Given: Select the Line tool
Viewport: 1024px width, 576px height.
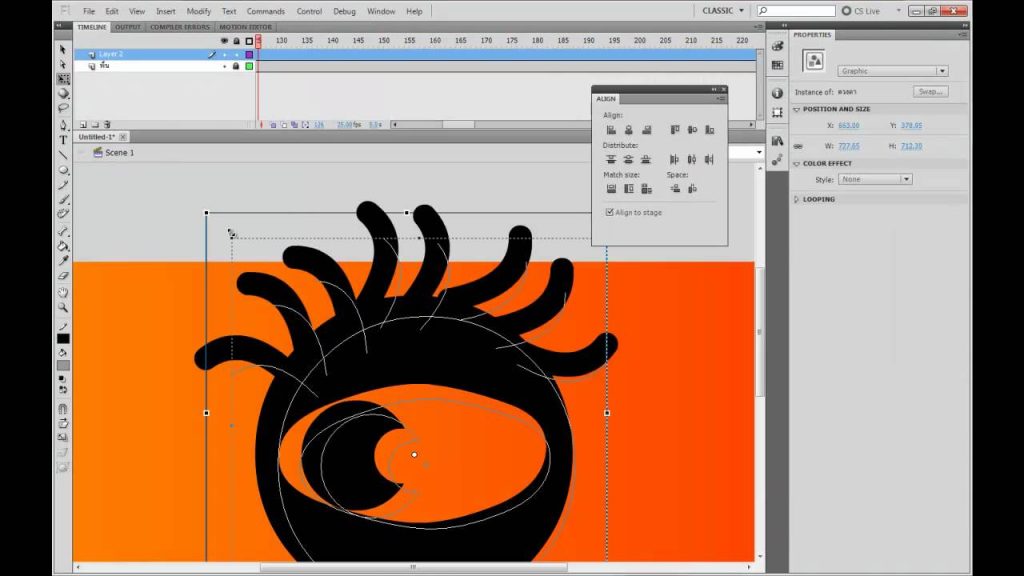Looking at the screenshot, I should 63,155.
